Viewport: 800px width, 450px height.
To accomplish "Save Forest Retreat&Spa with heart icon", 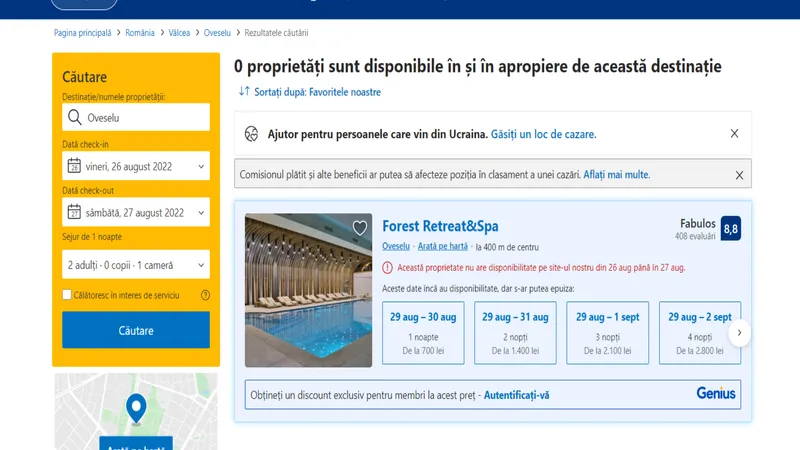I will [x=360, y=228].
